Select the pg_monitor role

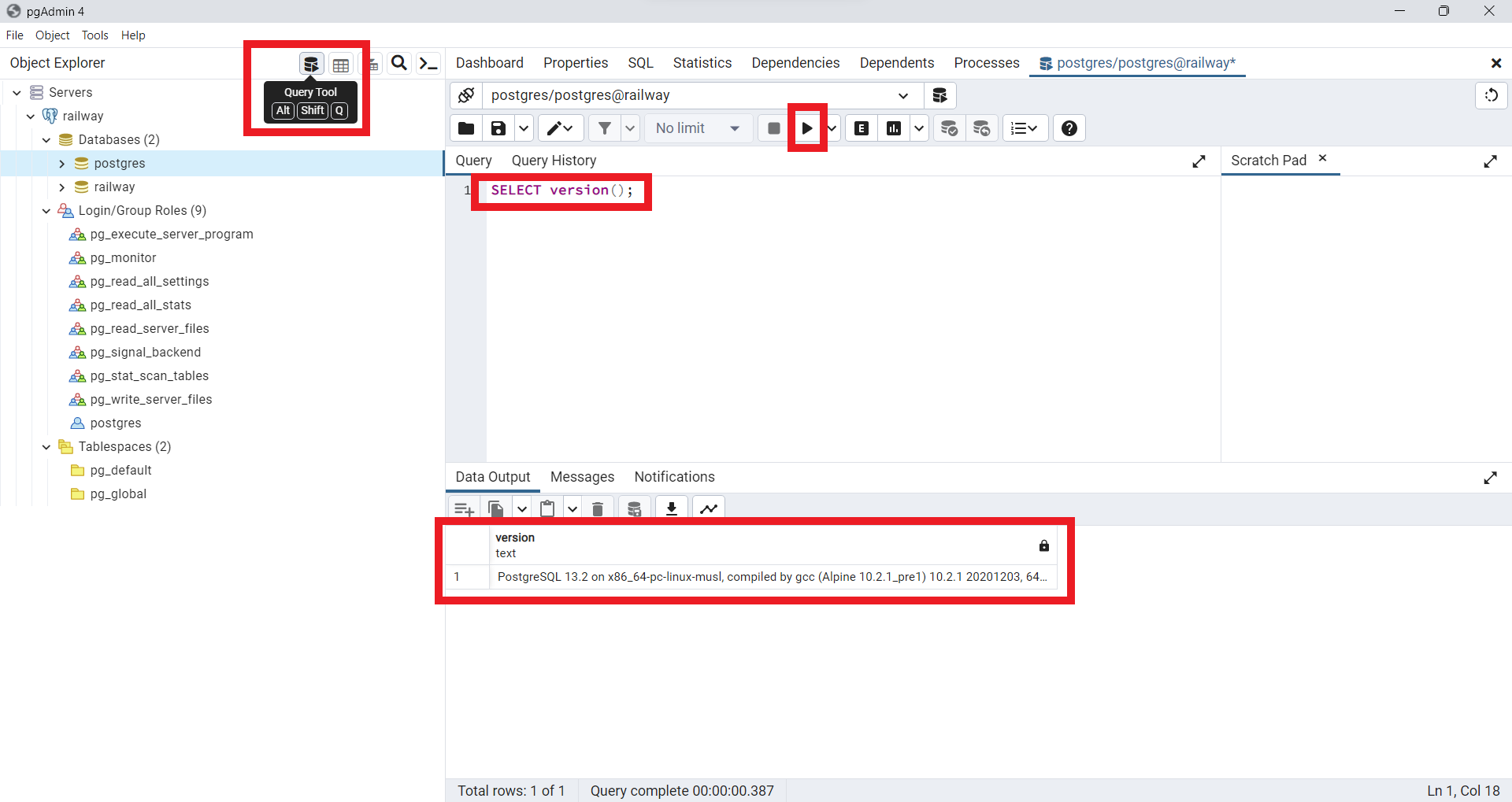pyautogui.click(x=123, y=258)
